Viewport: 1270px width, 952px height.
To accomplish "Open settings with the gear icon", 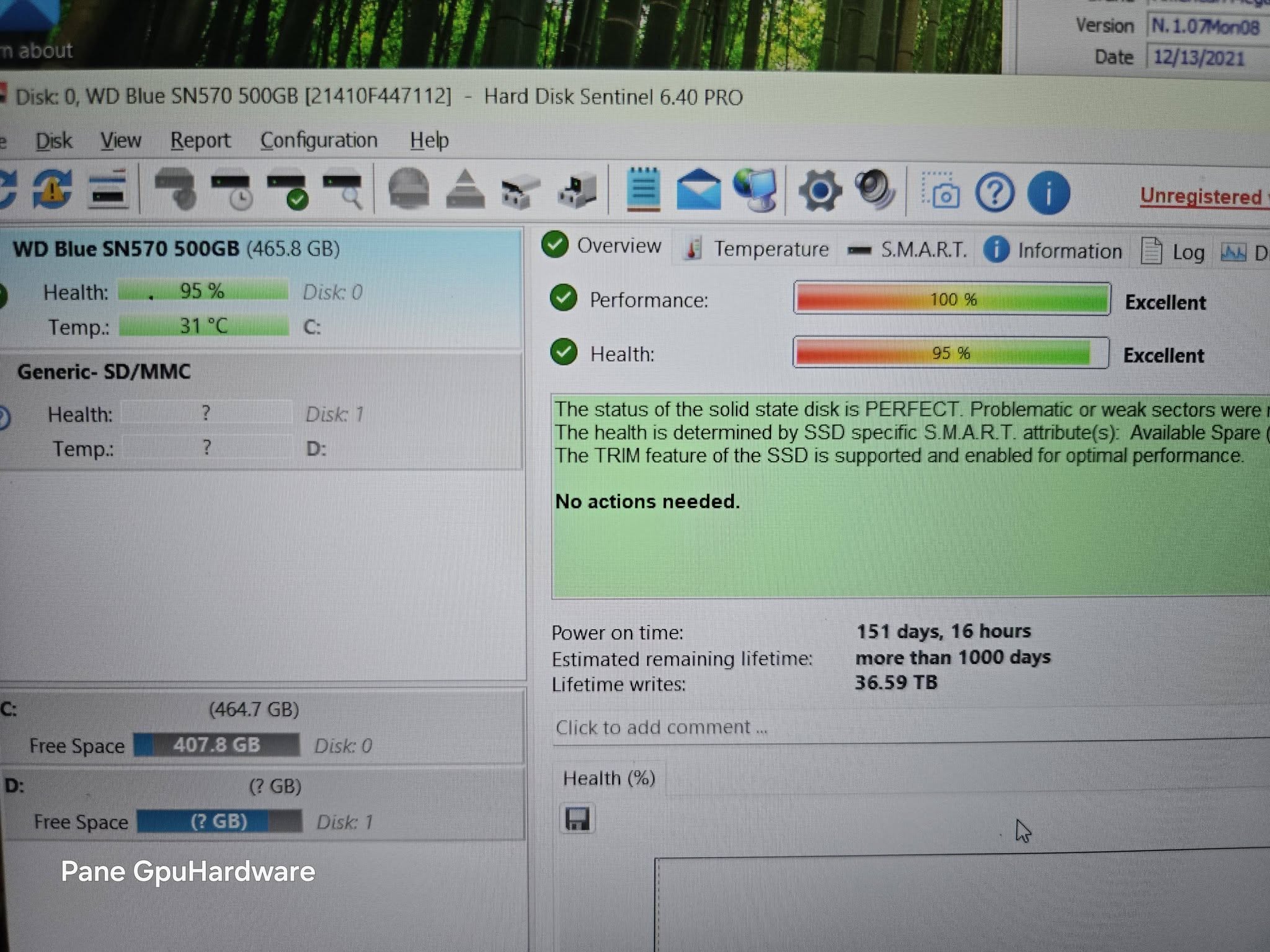I will (x=819, y=190).
